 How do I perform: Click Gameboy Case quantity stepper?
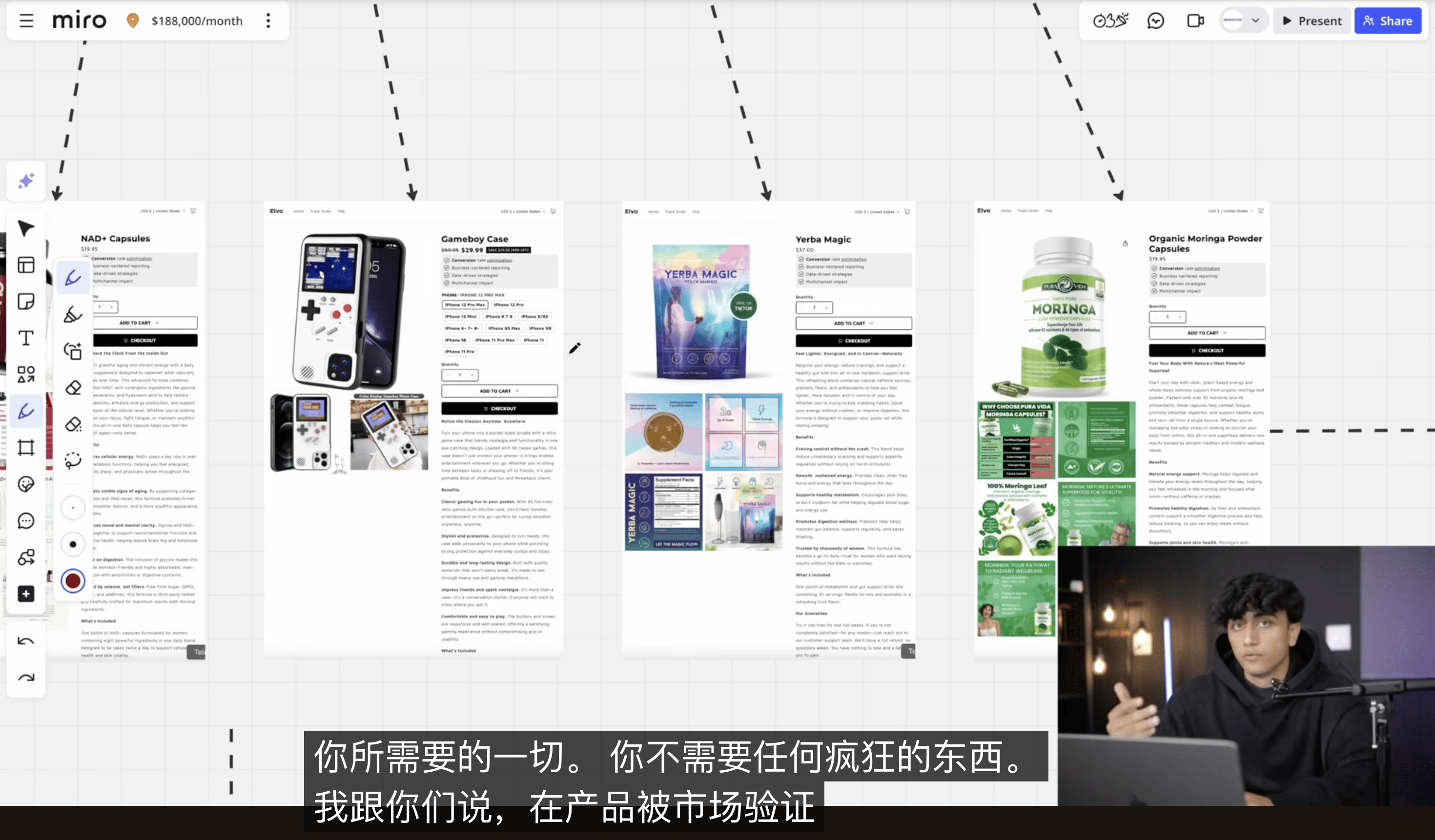[x=460, y=375]
